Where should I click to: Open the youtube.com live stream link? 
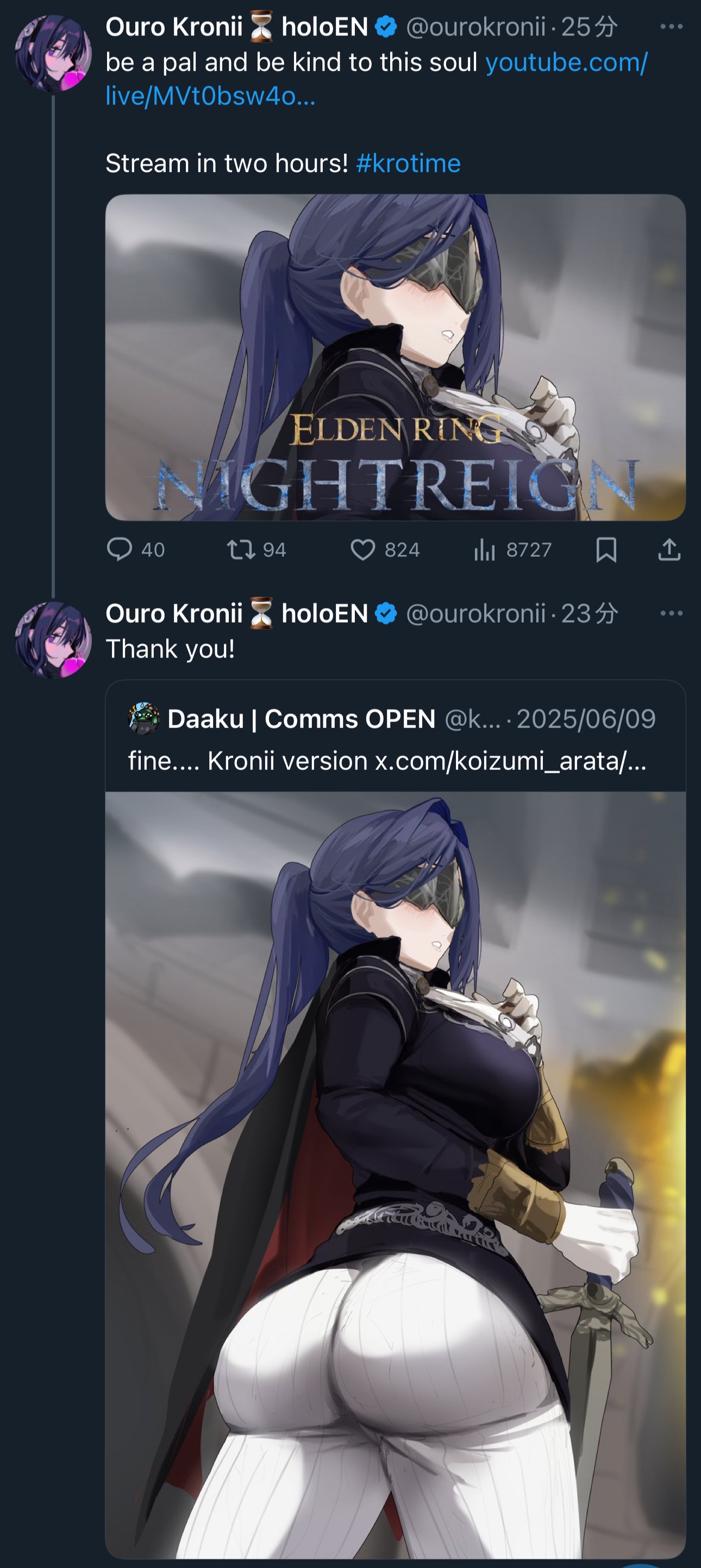(x=377, y=79)
